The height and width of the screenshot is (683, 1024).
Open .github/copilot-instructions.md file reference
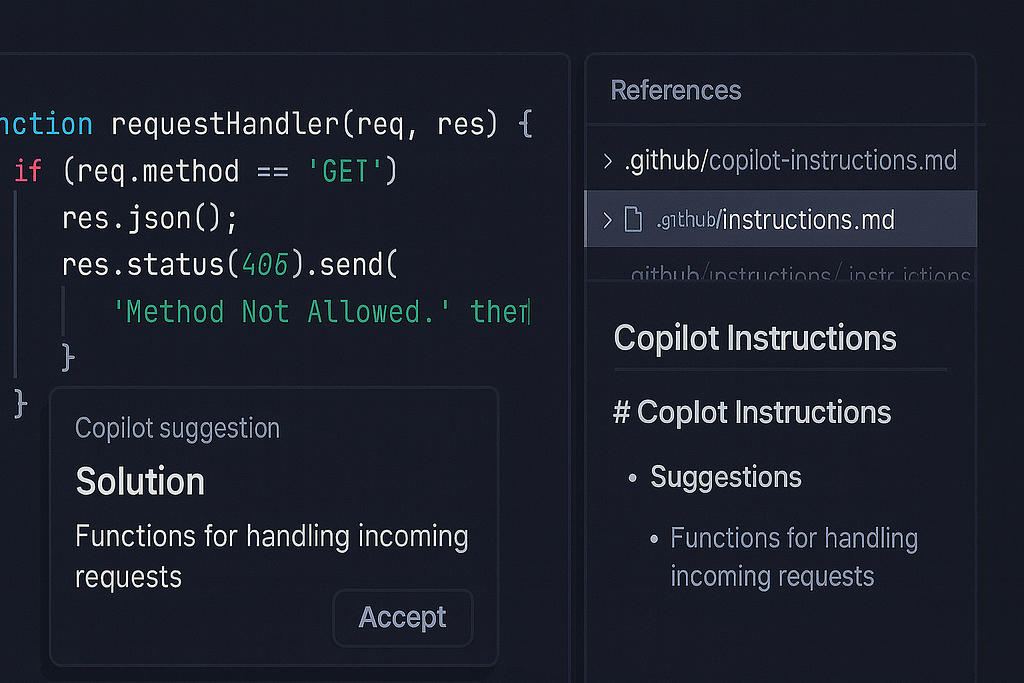[791, 161]
